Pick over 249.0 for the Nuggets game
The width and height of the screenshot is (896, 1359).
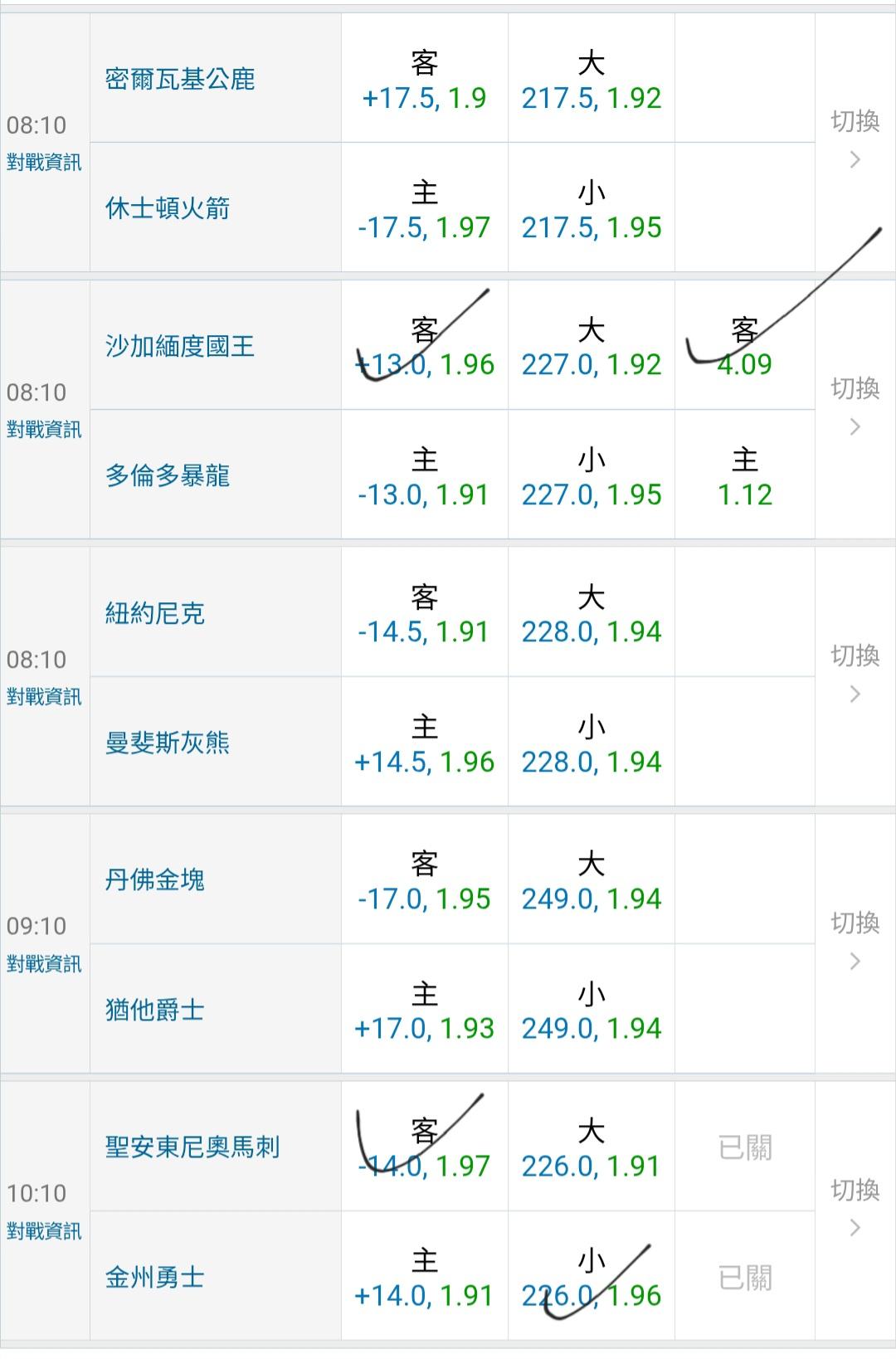click(591, 882)
